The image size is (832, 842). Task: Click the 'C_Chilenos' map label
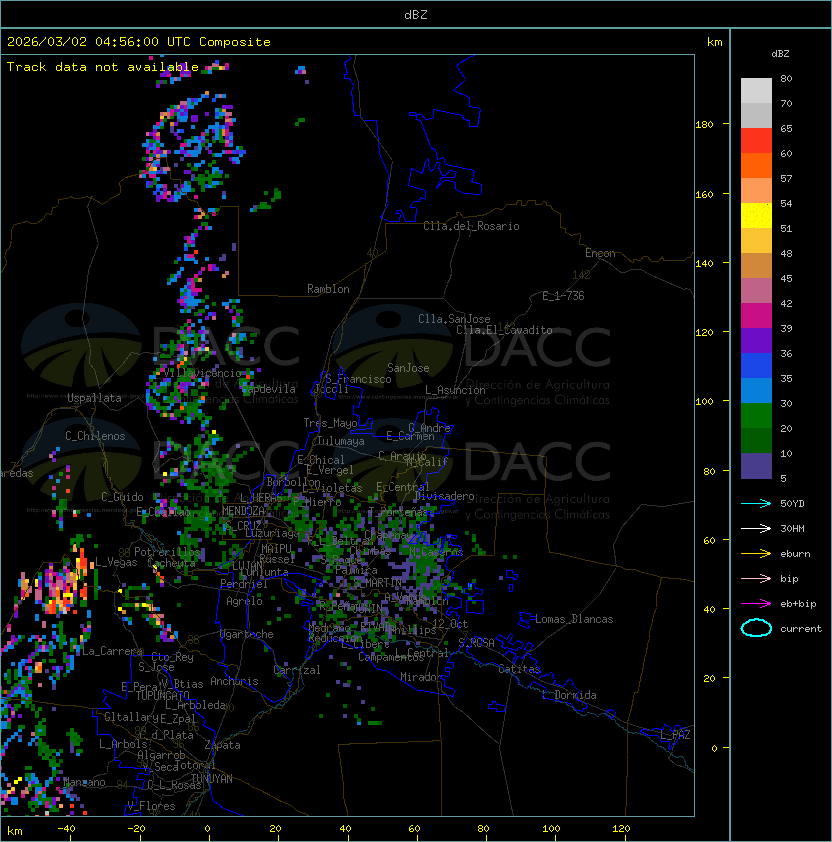(95, 436)
